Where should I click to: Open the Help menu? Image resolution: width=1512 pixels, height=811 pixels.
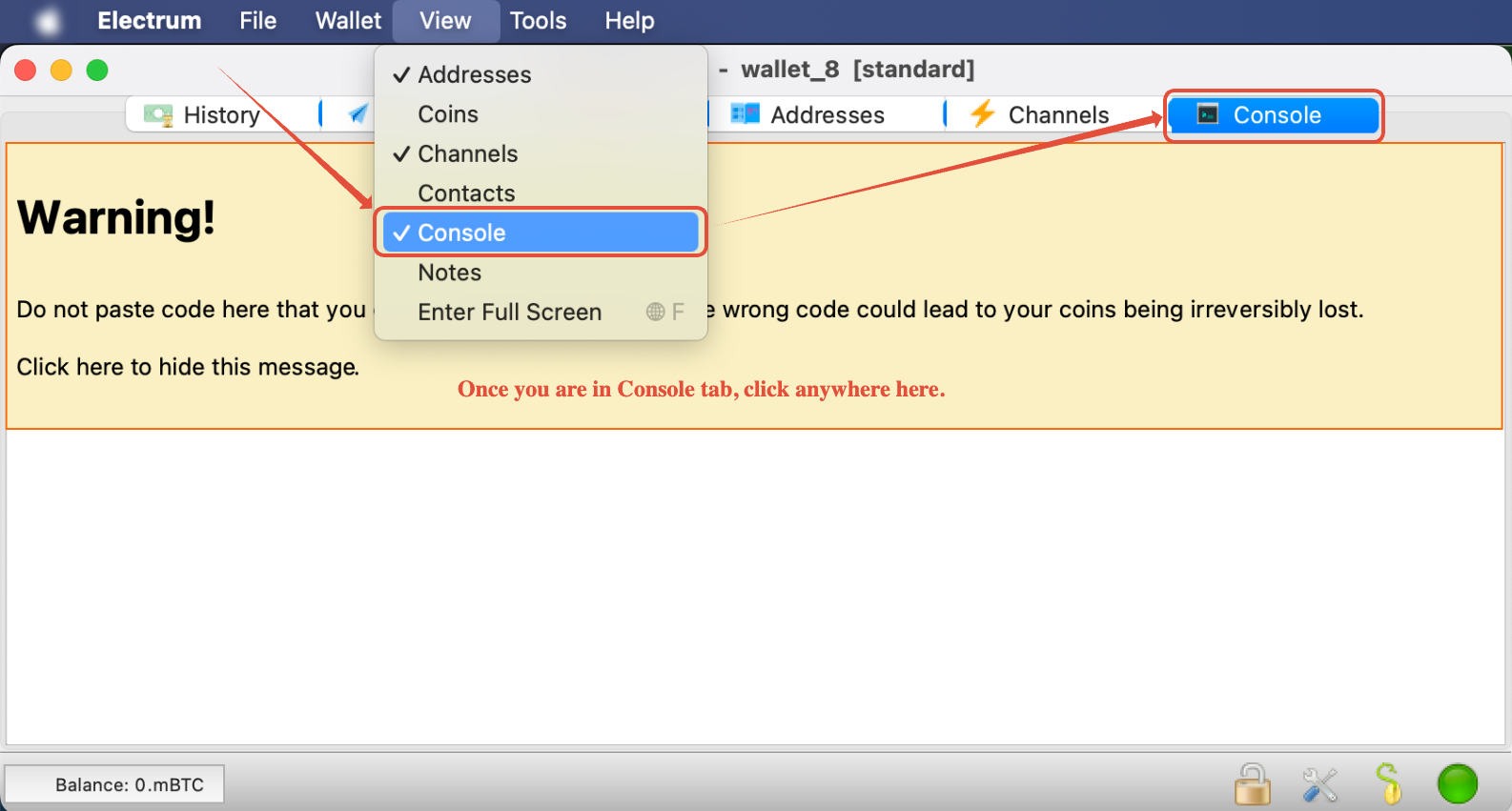pos(629,21)
